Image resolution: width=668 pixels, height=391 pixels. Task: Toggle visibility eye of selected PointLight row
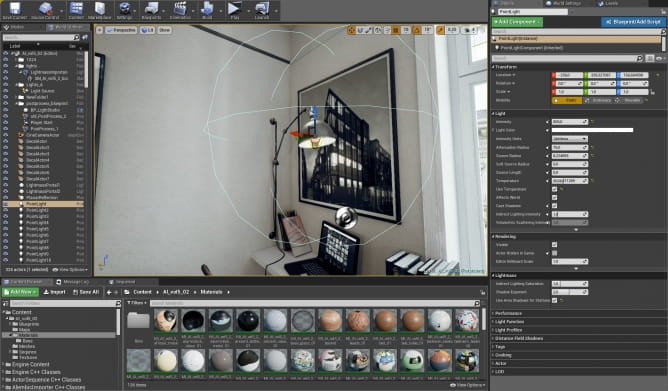click(6, 204)
